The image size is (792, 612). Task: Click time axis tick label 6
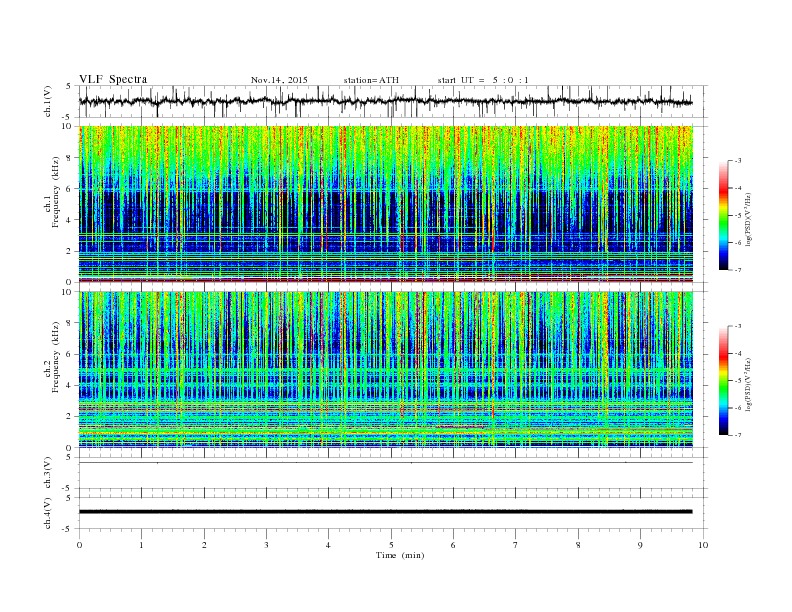(x=453, y=545)
